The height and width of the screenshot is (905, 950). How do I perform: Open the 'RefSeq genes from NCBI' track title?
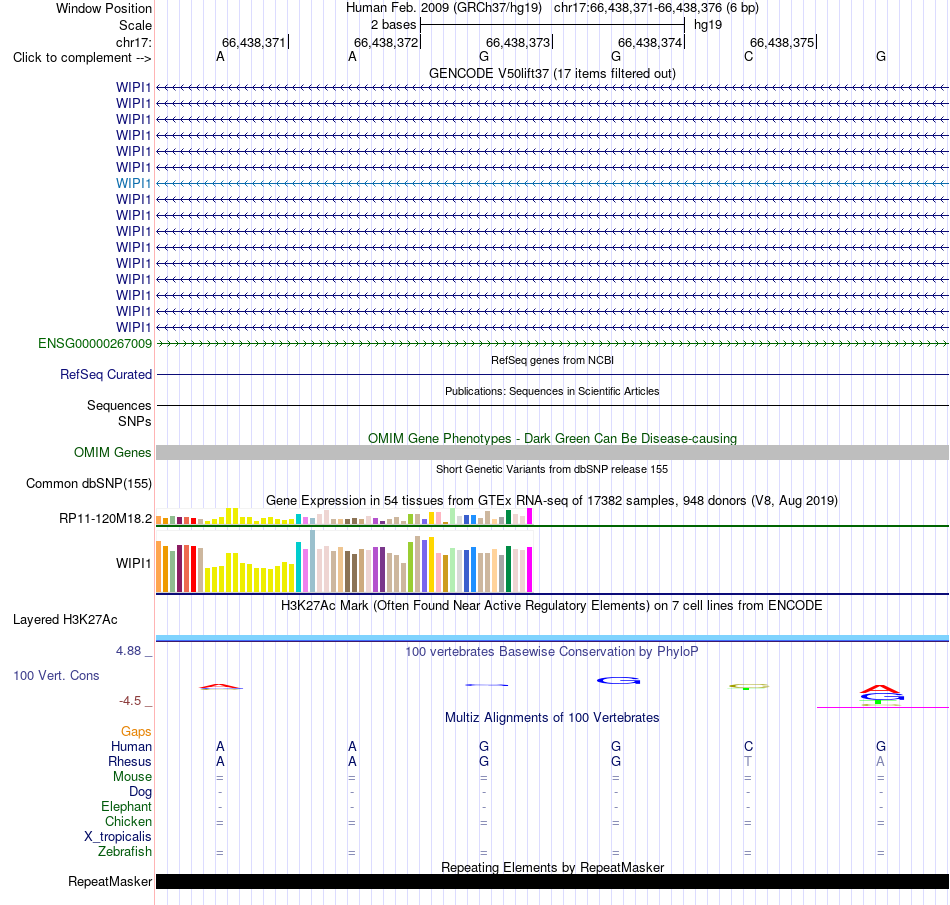552,360
